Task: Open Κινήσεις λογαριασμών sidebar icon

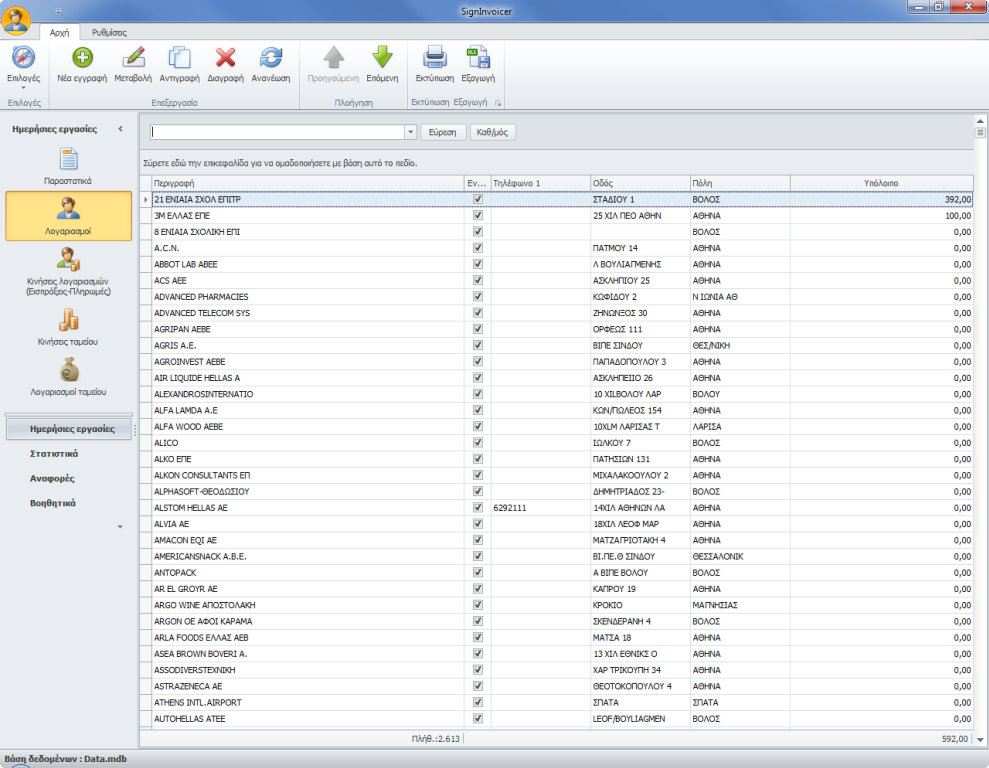Action: tap(68, 259)
